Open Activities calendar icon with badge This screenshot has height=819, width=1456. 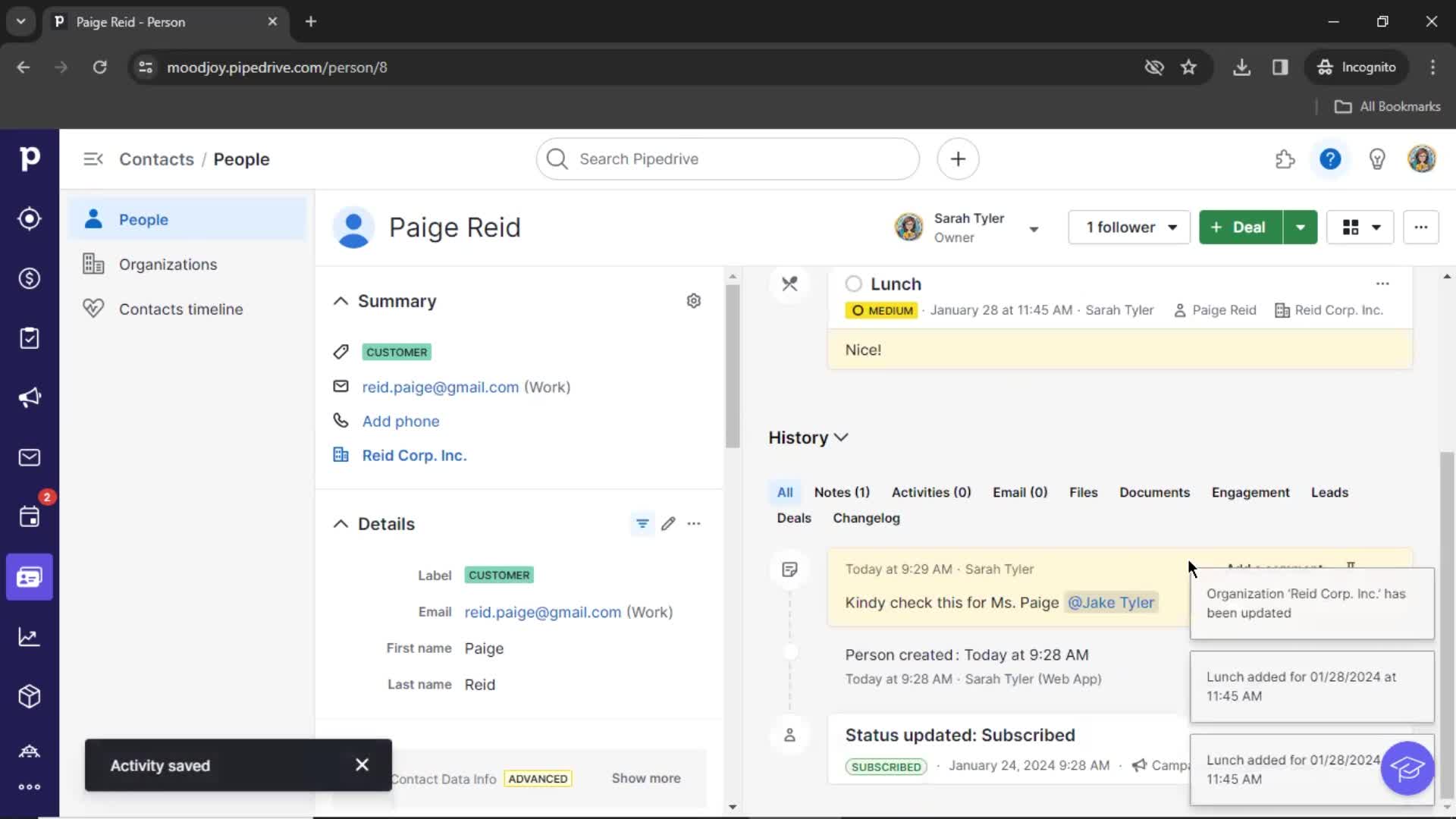tap(30, 517)
